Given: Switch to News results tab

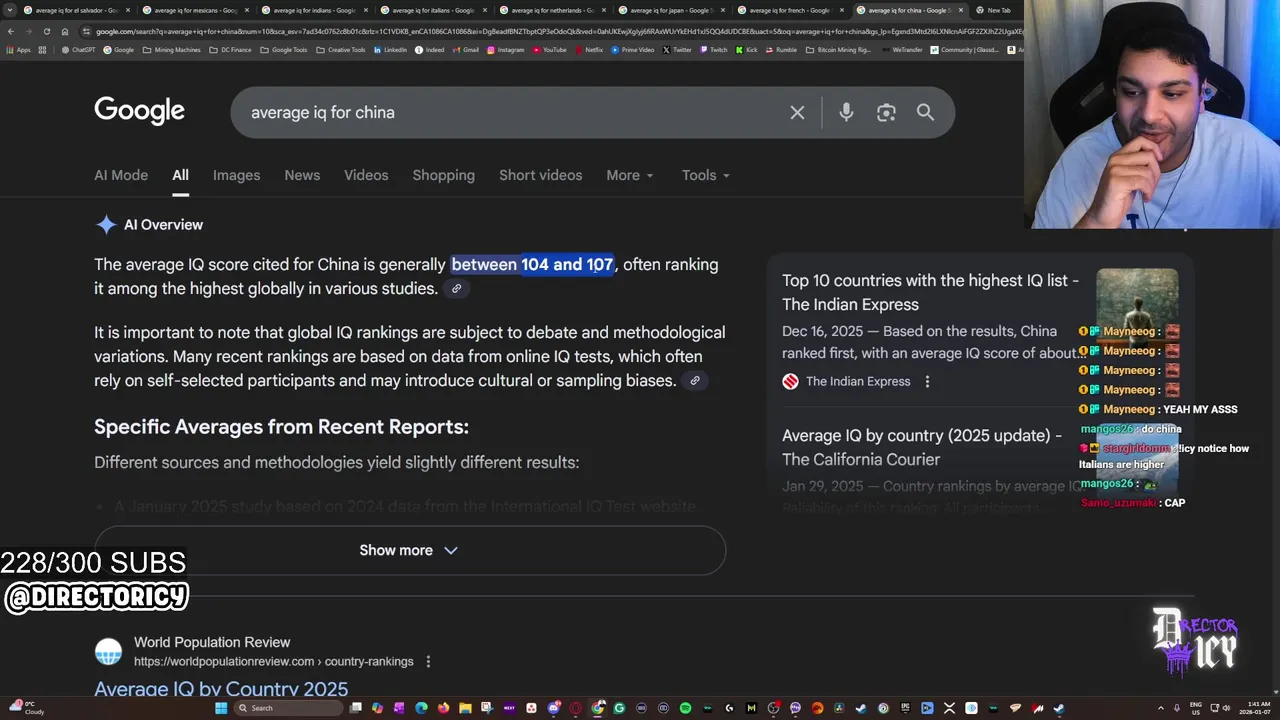Looking at the screenshot, I should pyautogui.click(x=302, y=175).
